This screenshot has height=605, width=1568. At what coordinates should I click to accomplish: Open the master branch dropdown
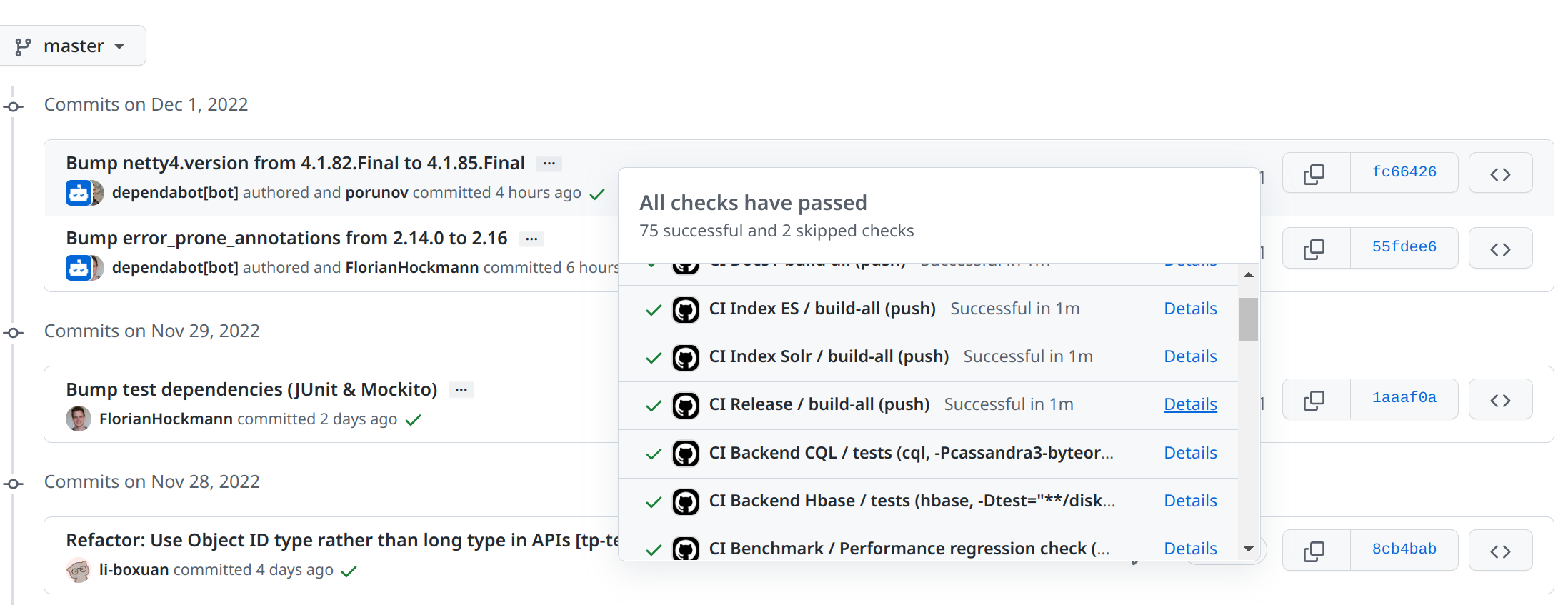[x=74, y=46]
